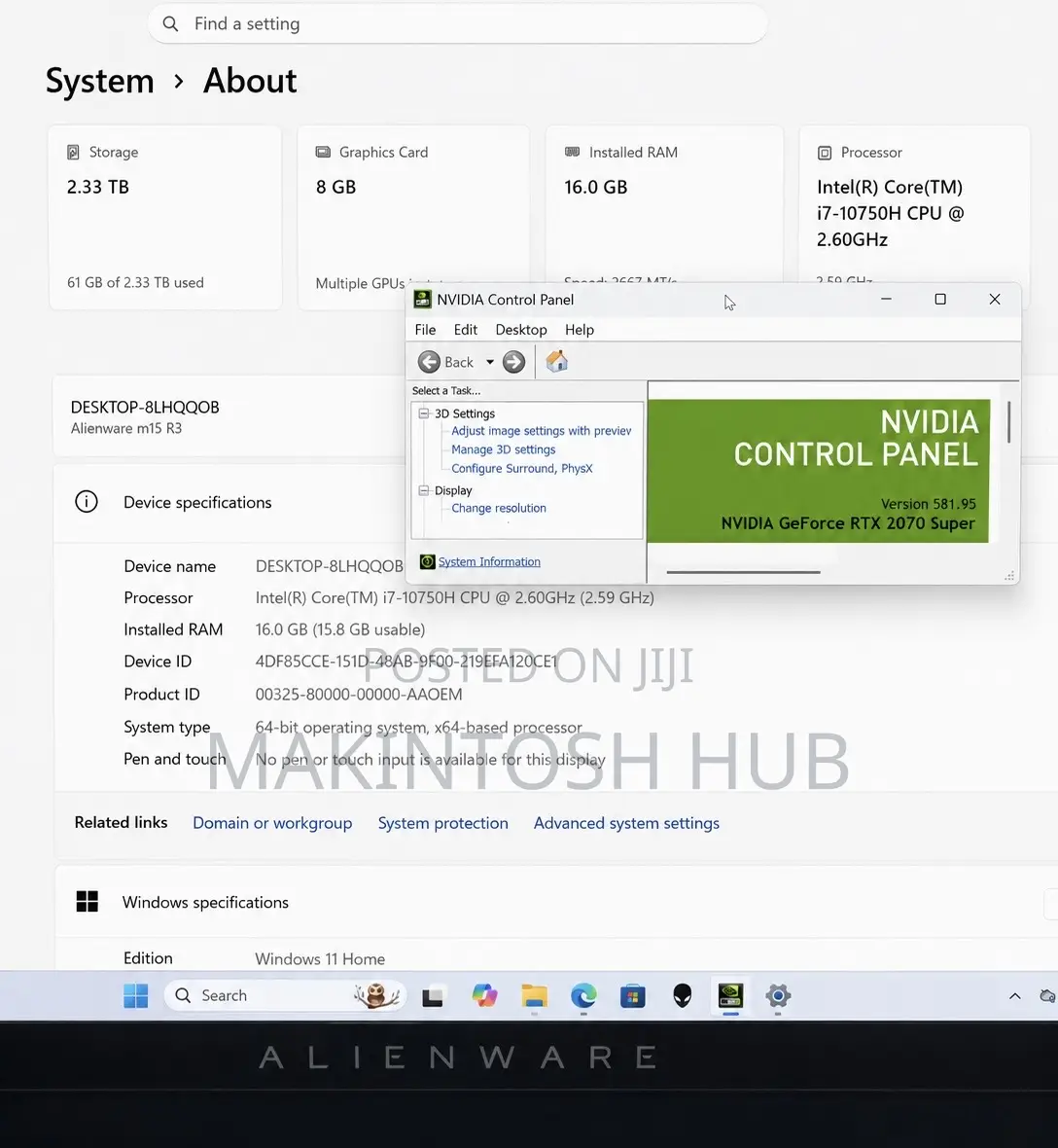The height and width of the screenshot is (1148, 1058).
Task: Switch to Settings gear taskbar icon
Action: point(778,995)
